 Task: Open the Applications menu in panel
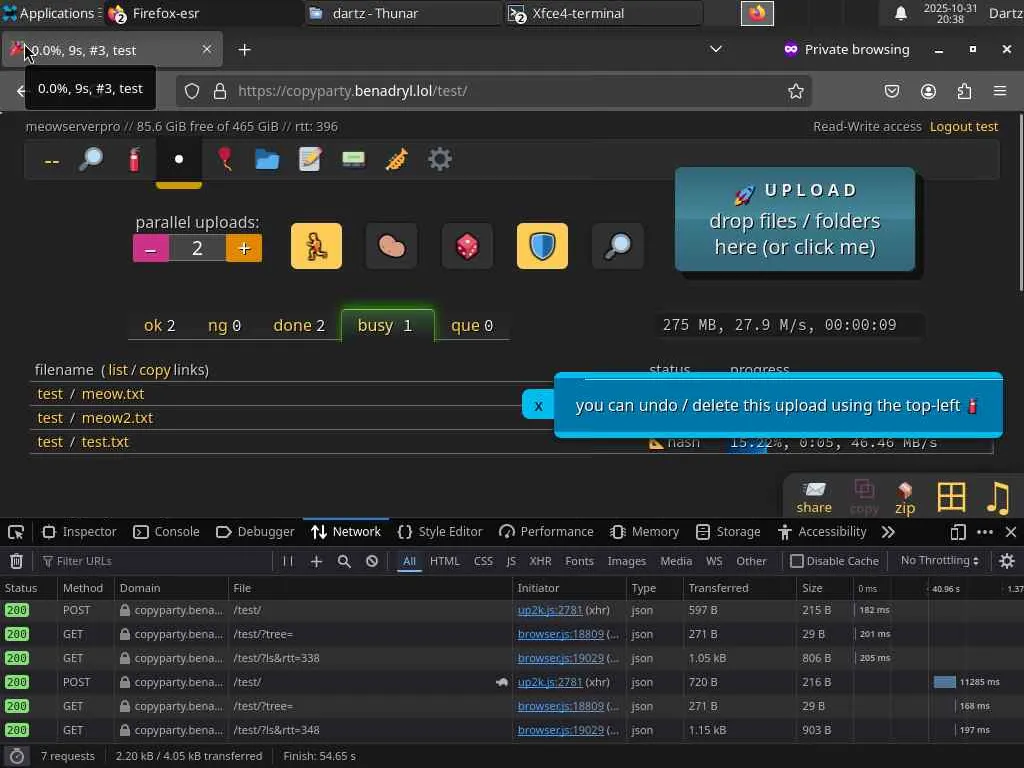(x=50, y=13)
